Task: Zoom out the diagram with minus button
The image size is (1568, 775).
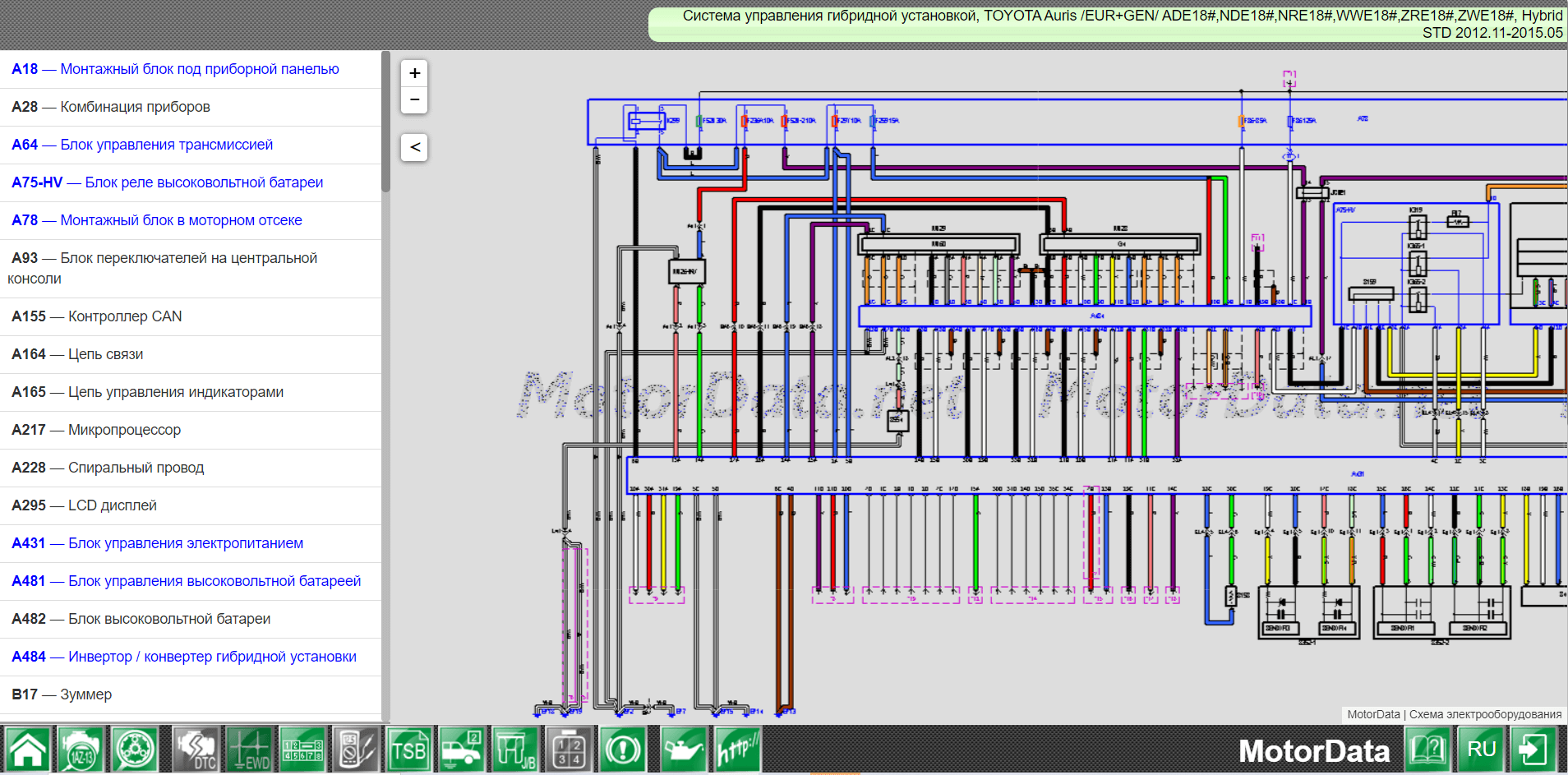Action: pos(415,99)
